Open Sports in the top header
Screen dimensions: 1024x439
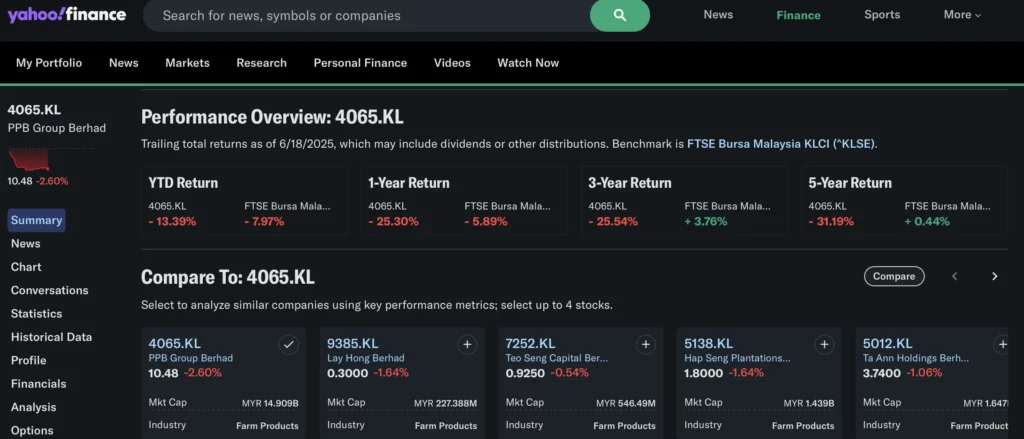pyautogui.click(x=882, y=14)
